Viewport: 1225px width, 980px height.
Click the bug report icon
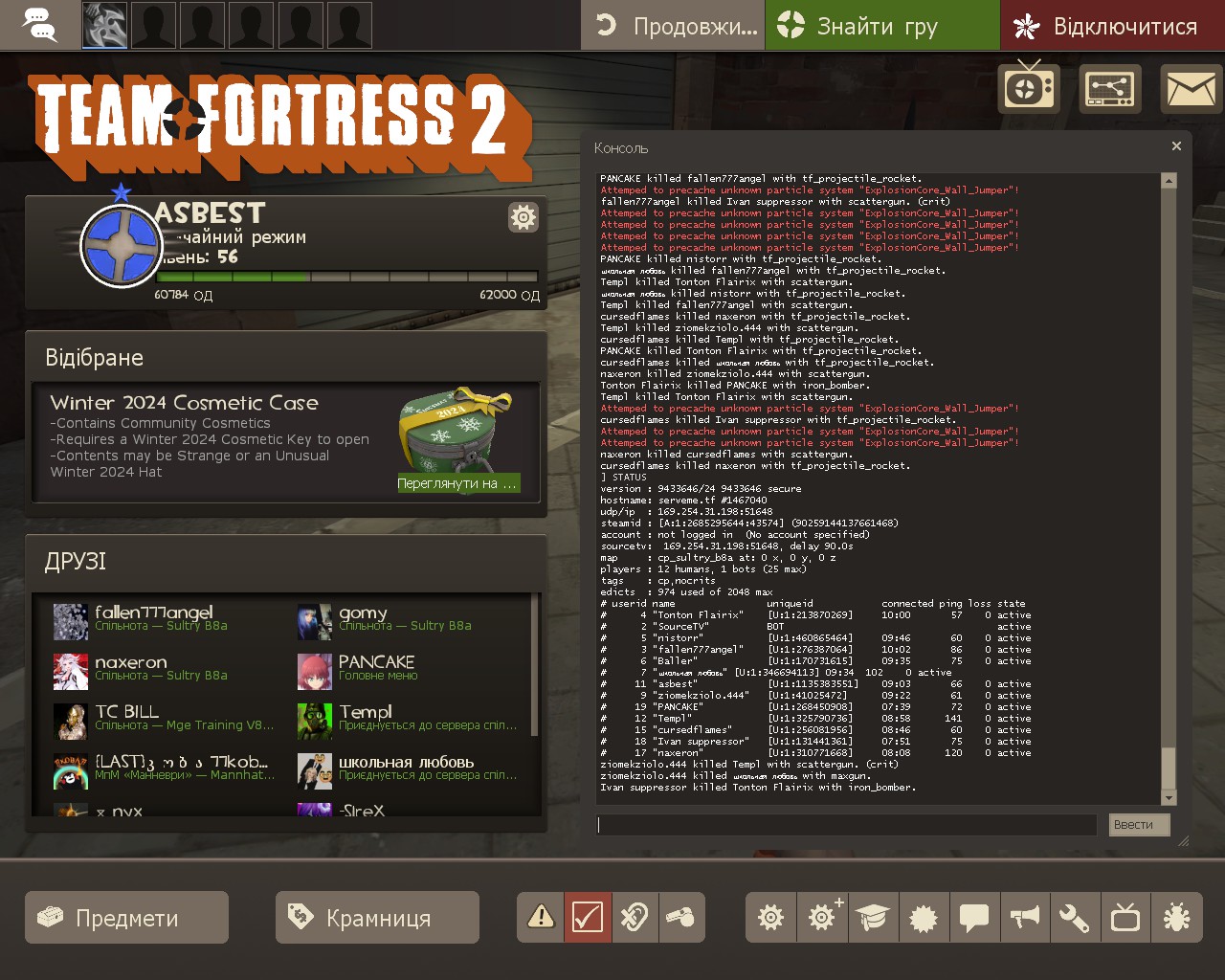pyautogui.click(x=1176, y=918)
